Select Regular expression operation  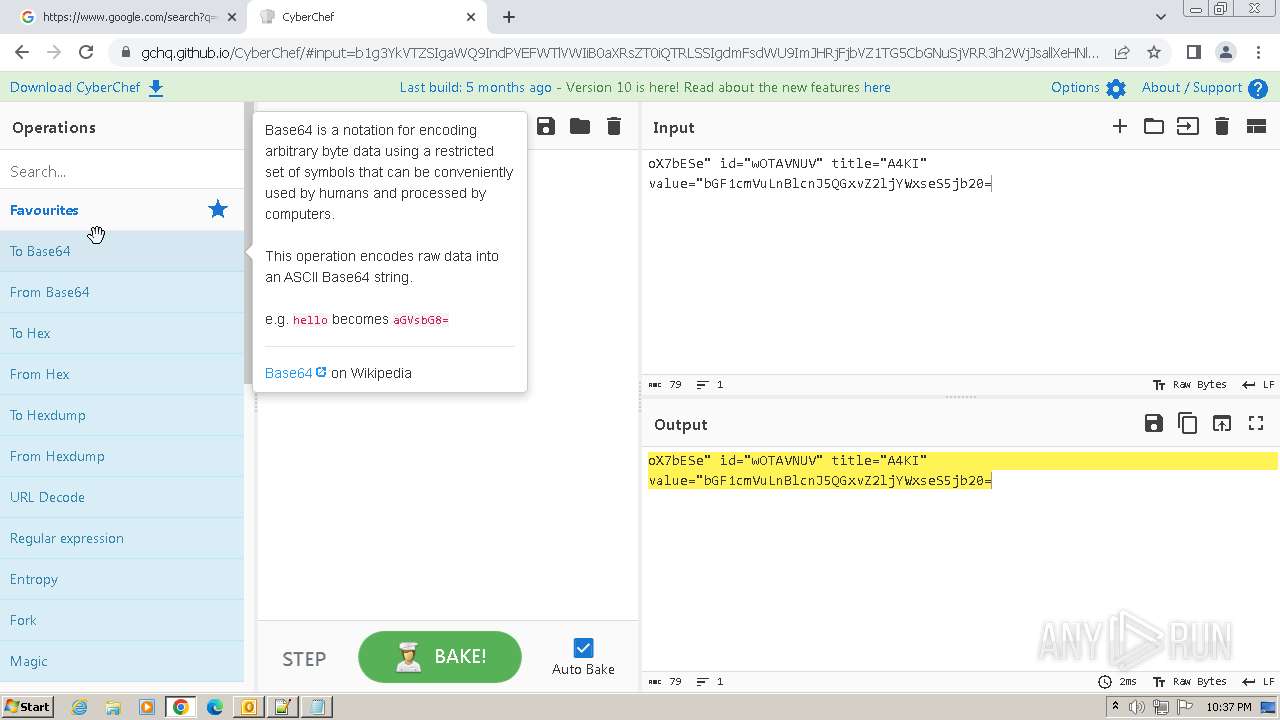coord(122,538)
